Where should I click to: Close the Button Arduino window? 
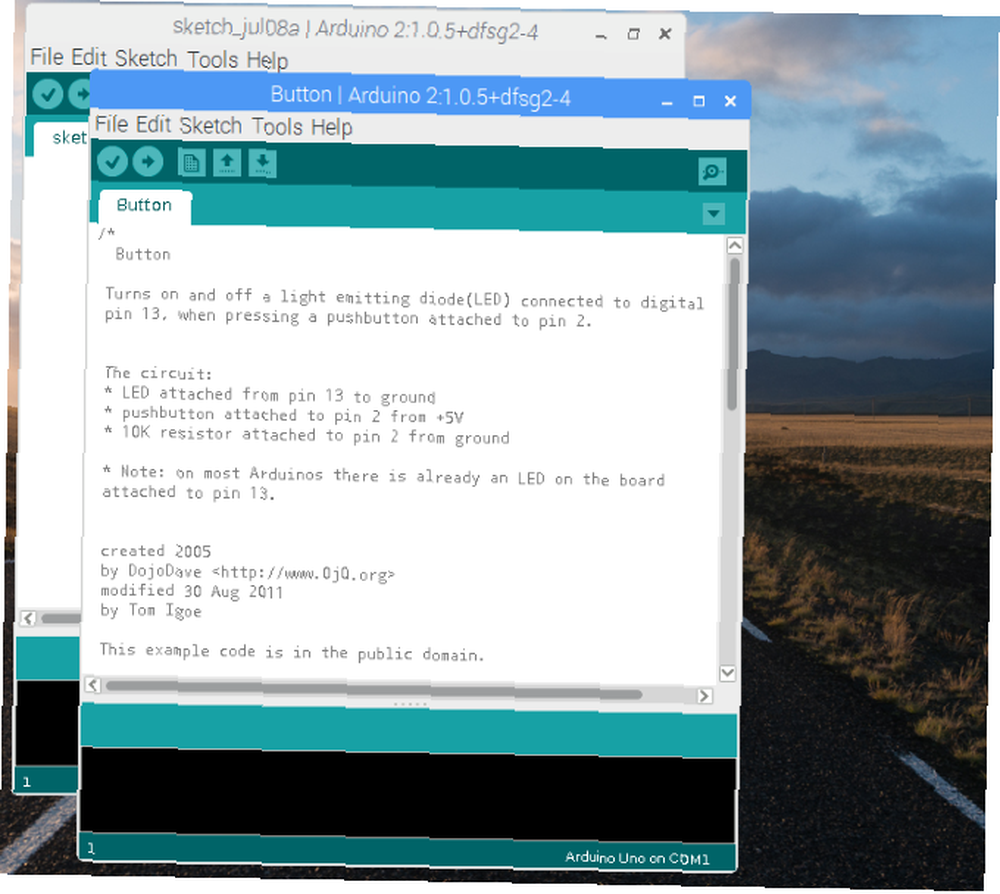coord(730,101)
